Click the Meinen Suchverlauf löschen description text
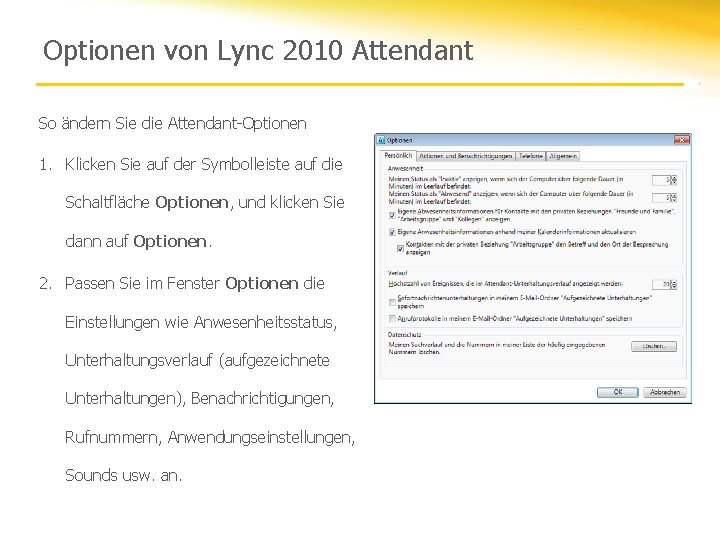Screen dimensions: 720x540 tap(497, 348)
